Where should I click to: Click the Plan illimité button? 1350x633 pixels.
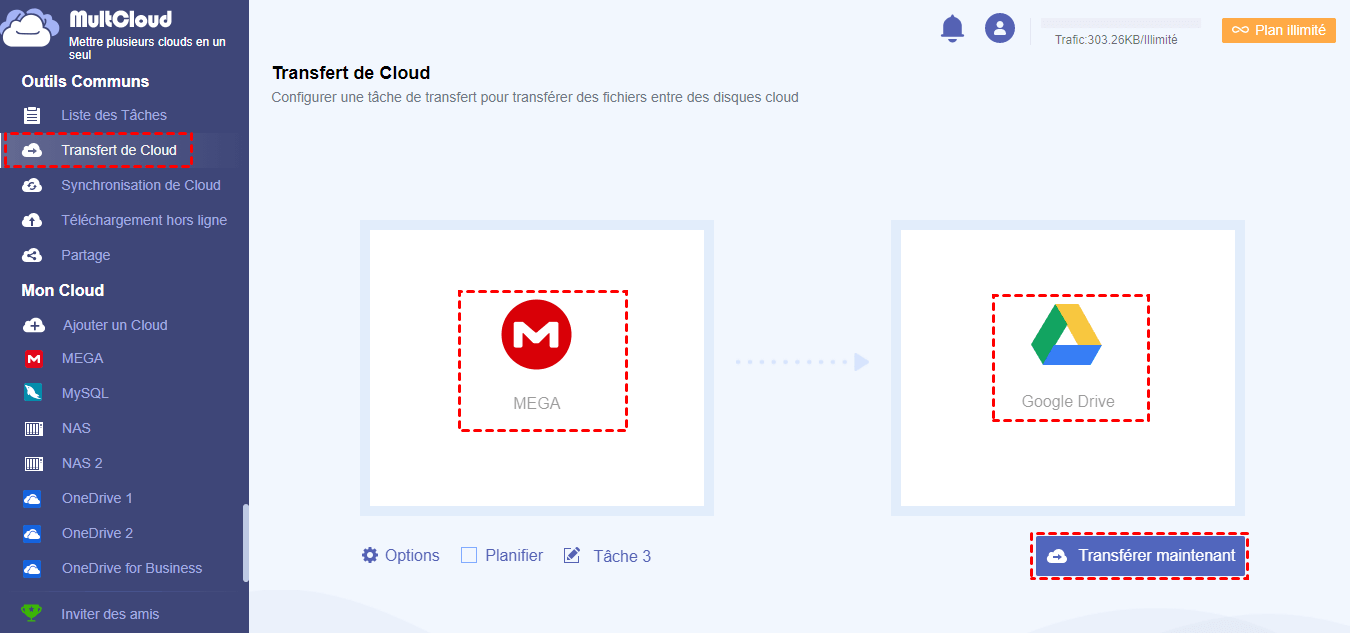(x=1278, y=30)
